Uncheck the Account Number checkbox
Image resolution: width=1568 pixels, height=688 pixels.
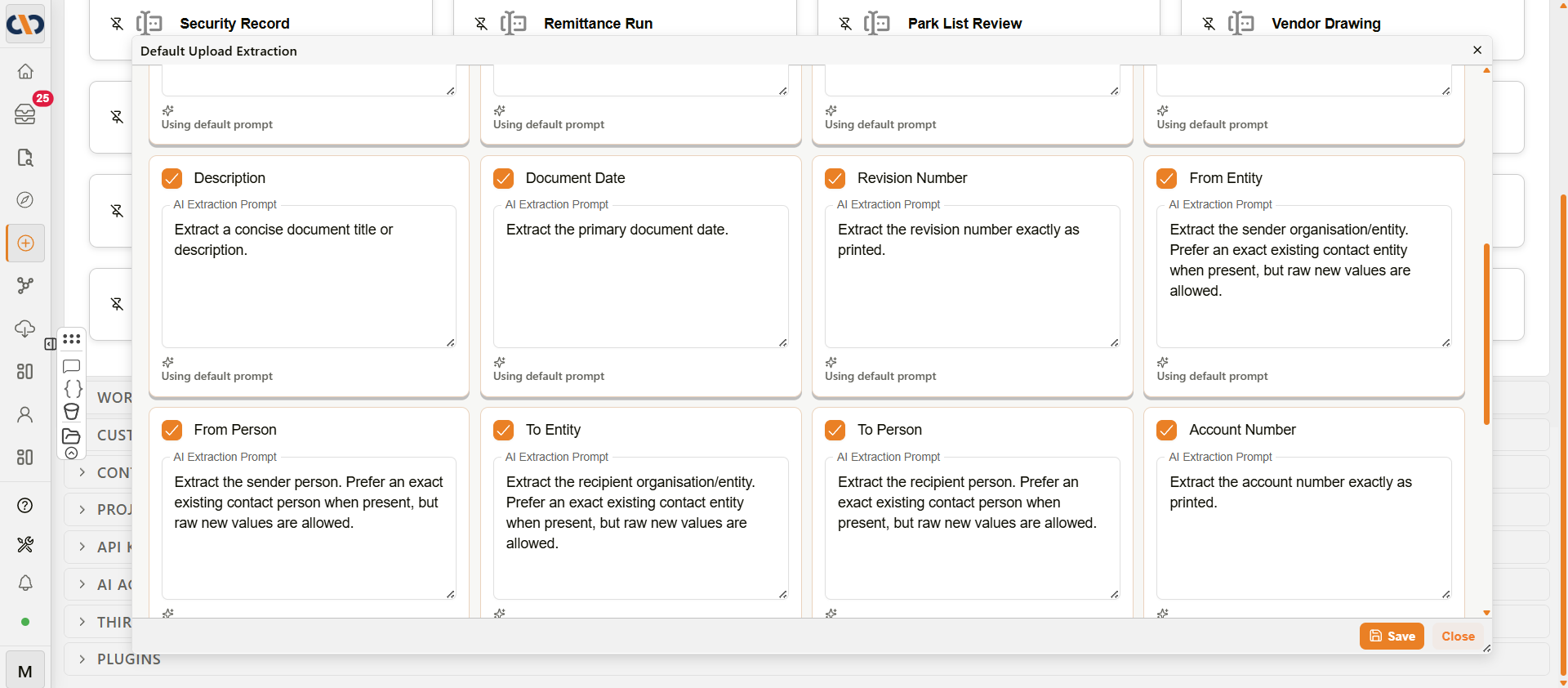pyautogui.click(x=1167, y=430)
